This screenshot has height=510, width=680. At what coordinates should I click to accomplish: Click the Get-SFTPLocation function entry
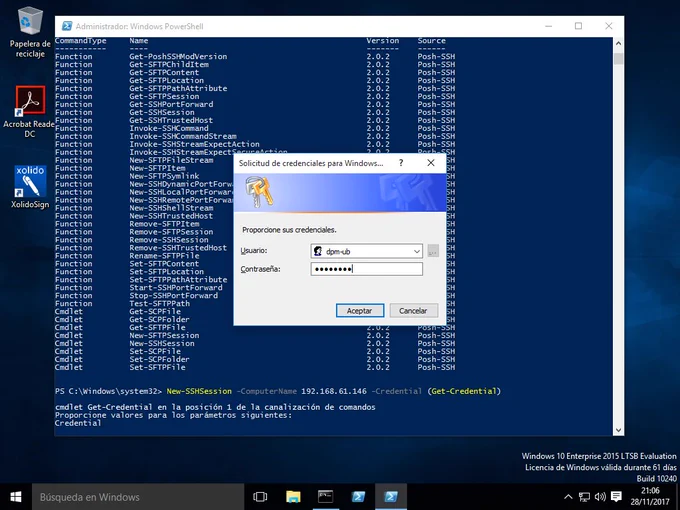pos(167,80)
